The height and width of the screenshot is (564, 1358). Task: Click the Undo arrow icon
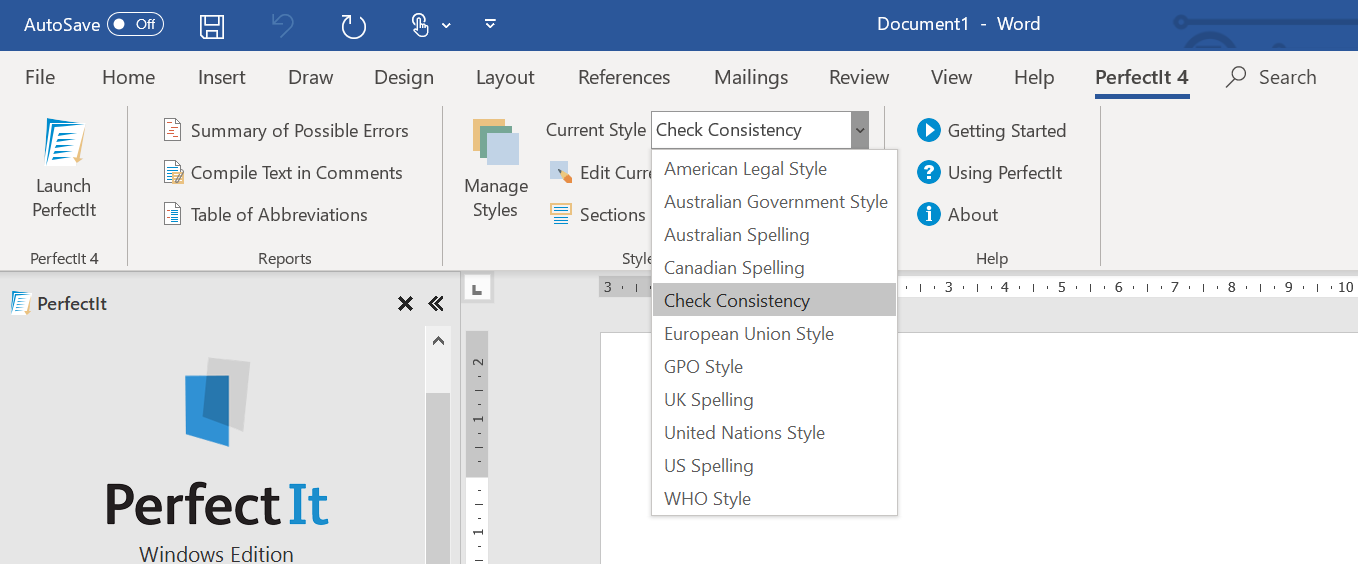click(283, 26)
